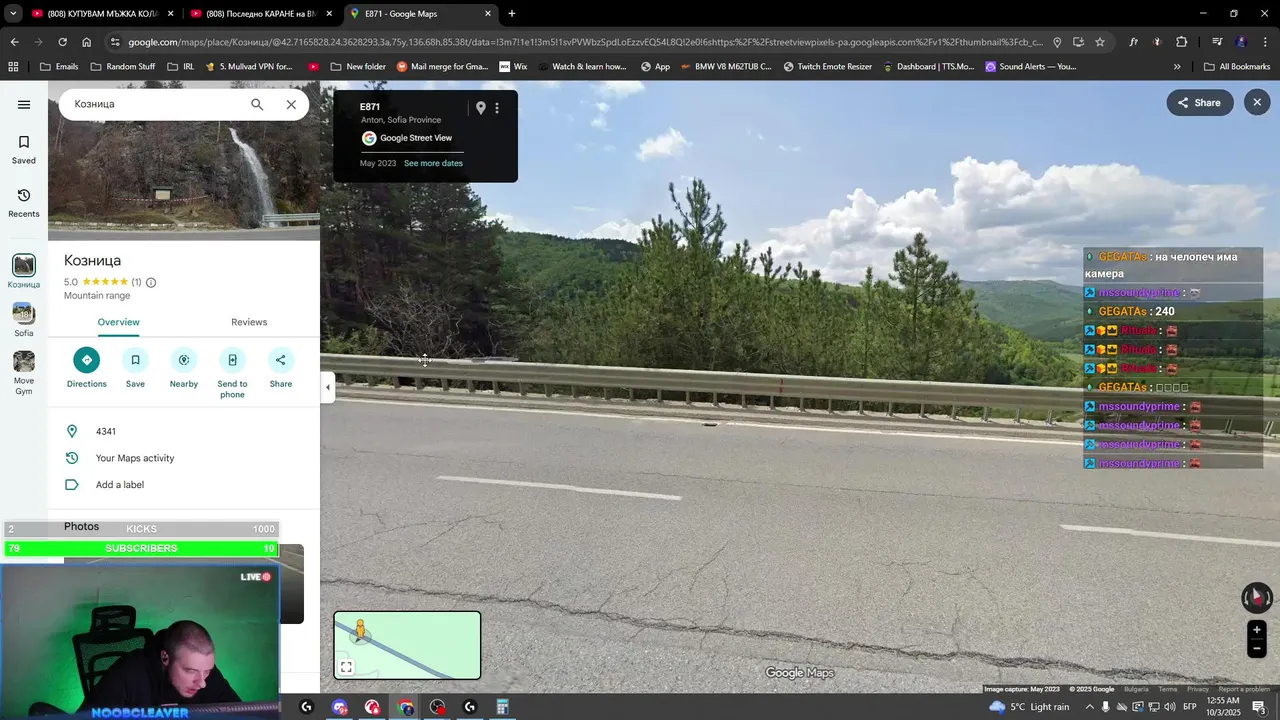Click the Sofia sidebar thumbnail
The height and width of the screenshot is (720, 1280).
24,320
